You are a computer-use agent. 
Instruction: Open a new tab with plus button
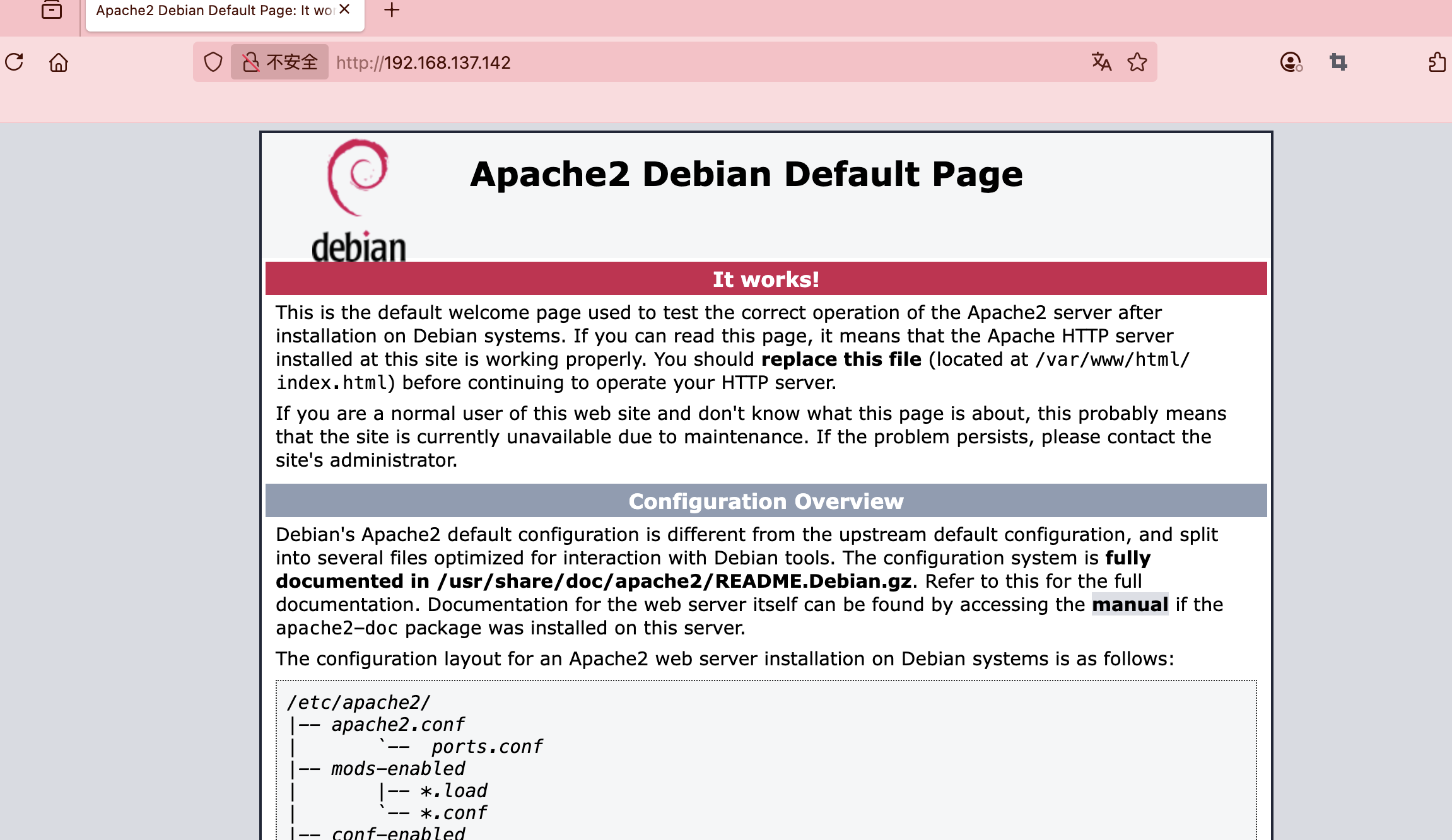[392, 10]
